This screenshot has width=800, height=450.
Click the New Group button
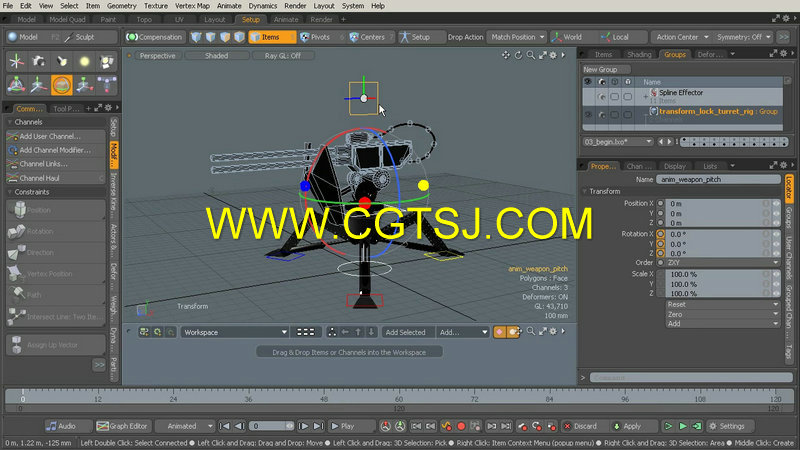pyautogui.click(x=605, y=69)
